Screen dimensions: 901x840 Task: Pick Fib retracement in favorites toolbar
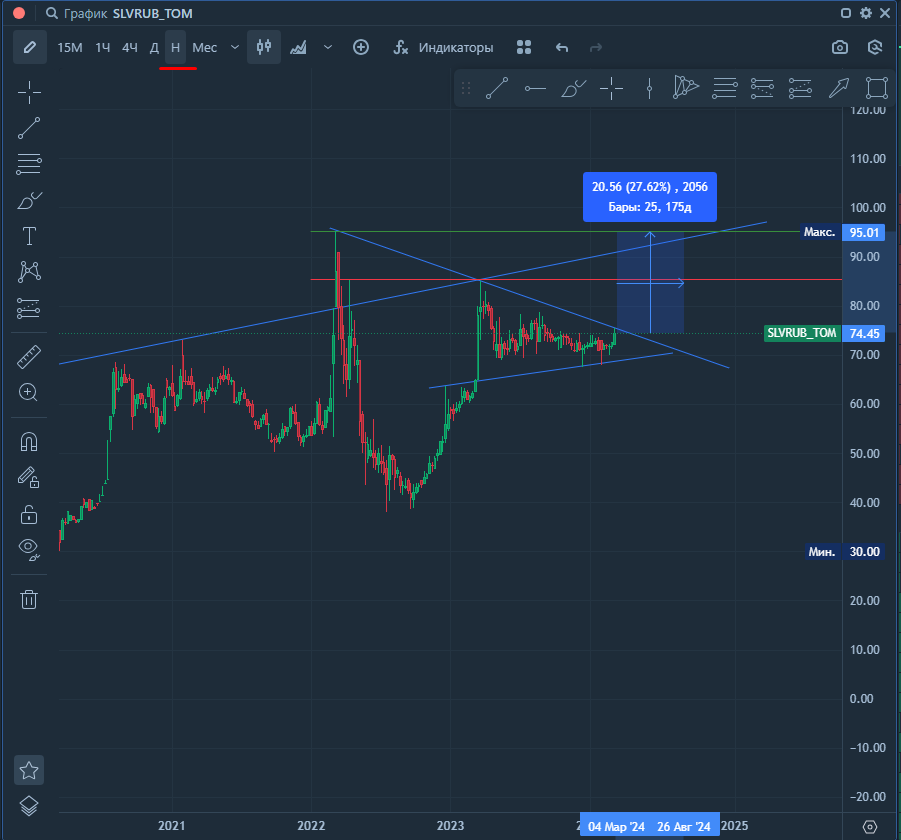[725, 88]
